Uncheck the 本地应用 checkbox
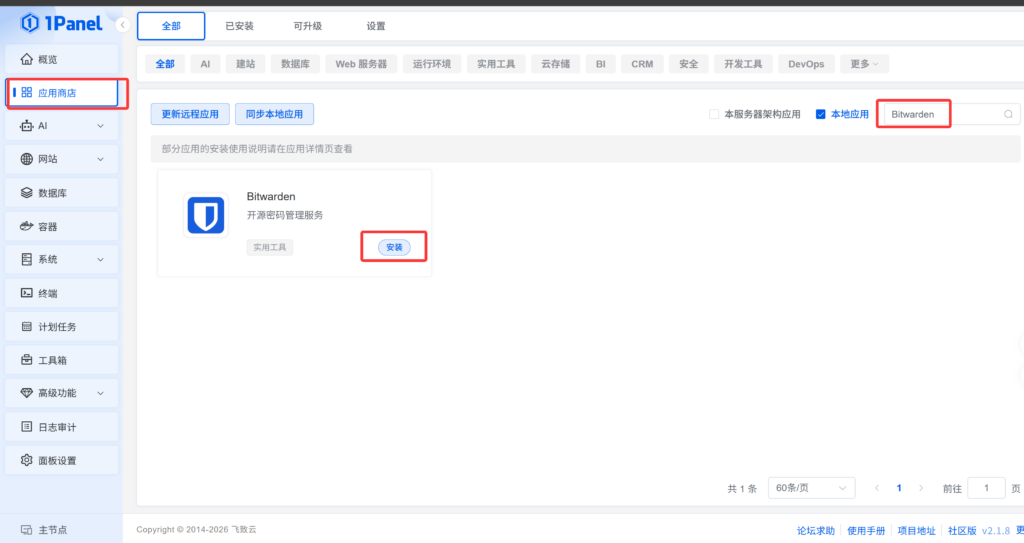The width and height of the screenshot is (1024, 543). [821, 114]
